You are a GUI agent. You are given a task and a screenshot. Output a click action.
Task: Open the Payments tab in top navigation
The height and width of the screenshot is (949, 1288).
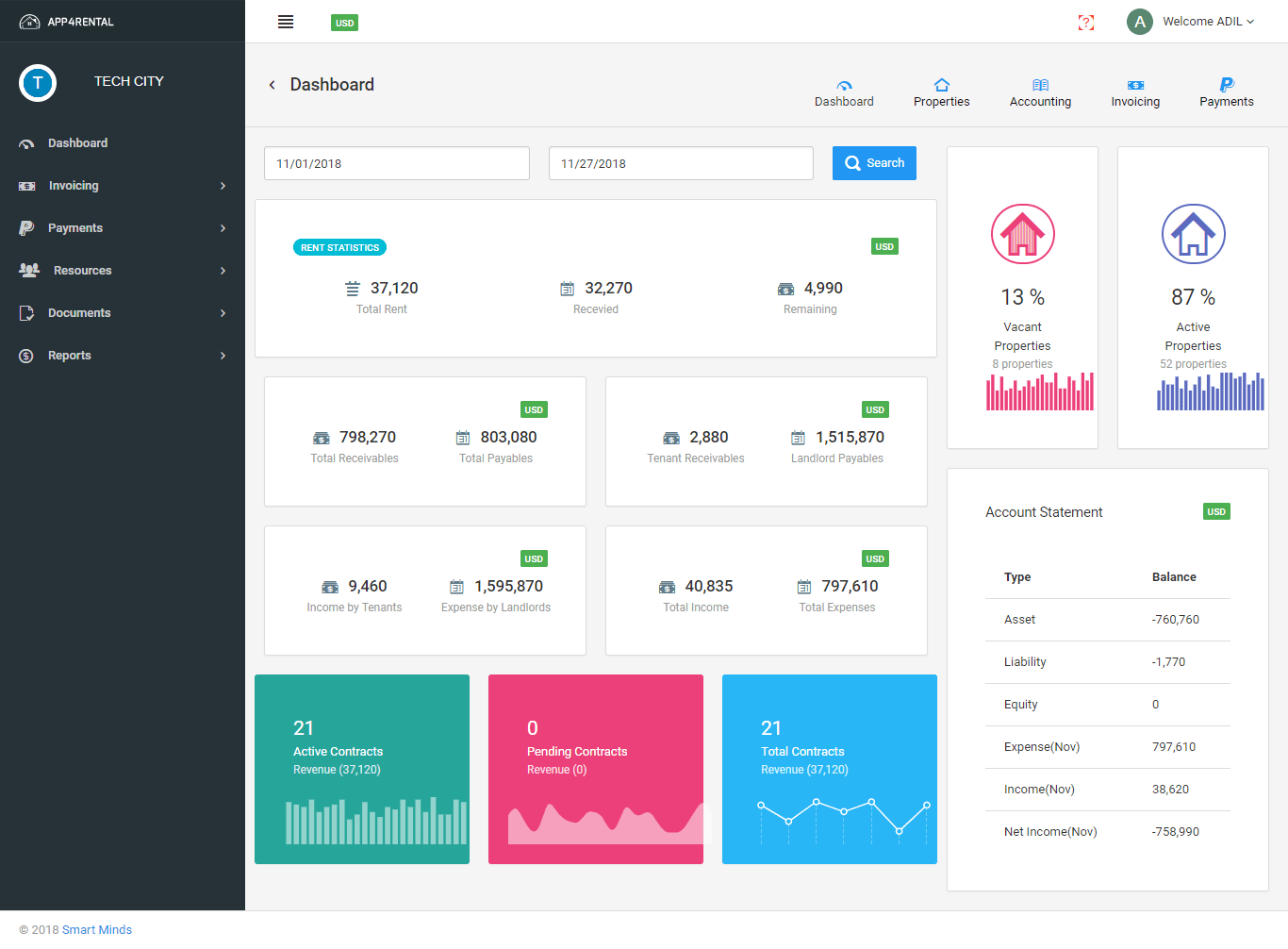coord(1226,93)
